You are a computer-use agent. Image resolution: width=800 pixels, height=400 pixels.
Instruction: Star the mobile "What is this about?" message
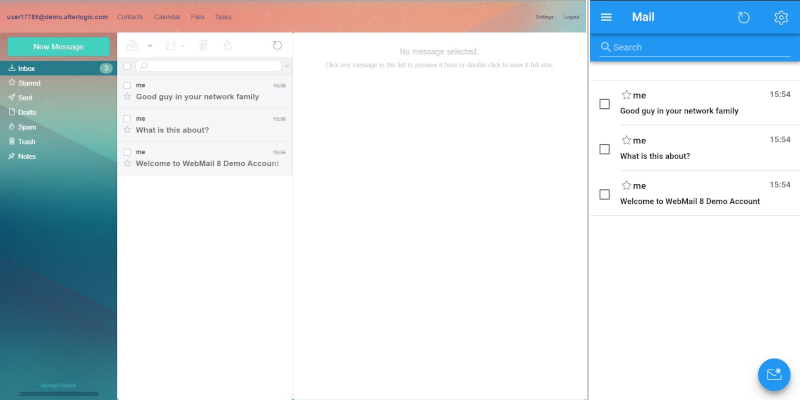pyautogui.click(x=627, y=140)
